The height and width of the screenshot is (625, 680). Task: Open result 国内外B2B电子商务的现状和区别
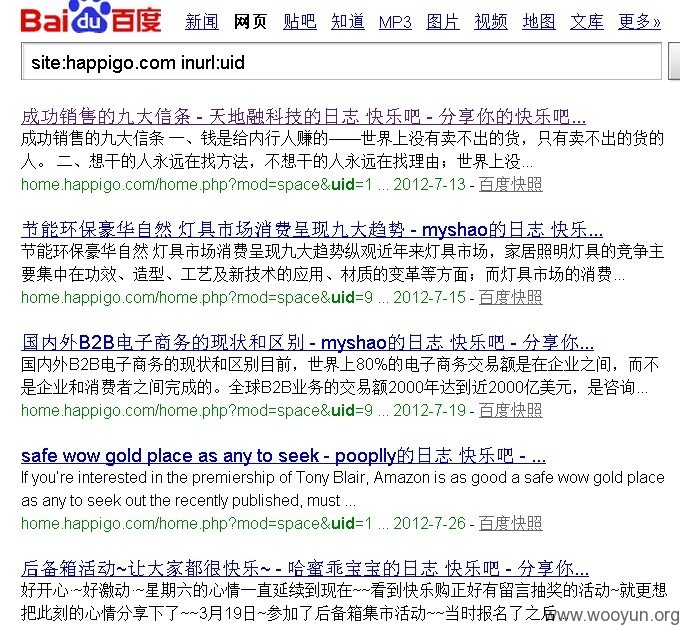click(x=307, y=343)
